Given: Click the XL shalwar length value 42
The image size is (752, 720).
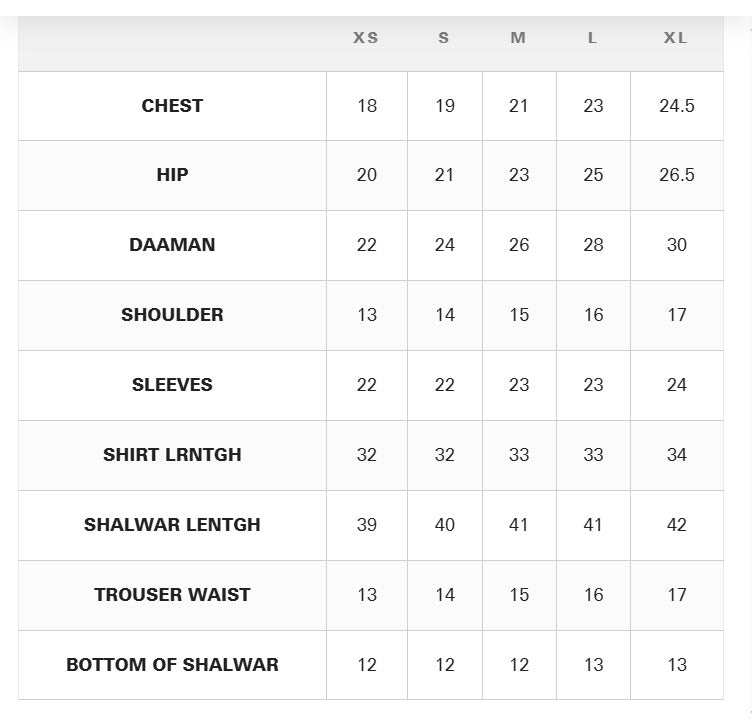Looking at the screenshot, I should click(x=676, y=525).
